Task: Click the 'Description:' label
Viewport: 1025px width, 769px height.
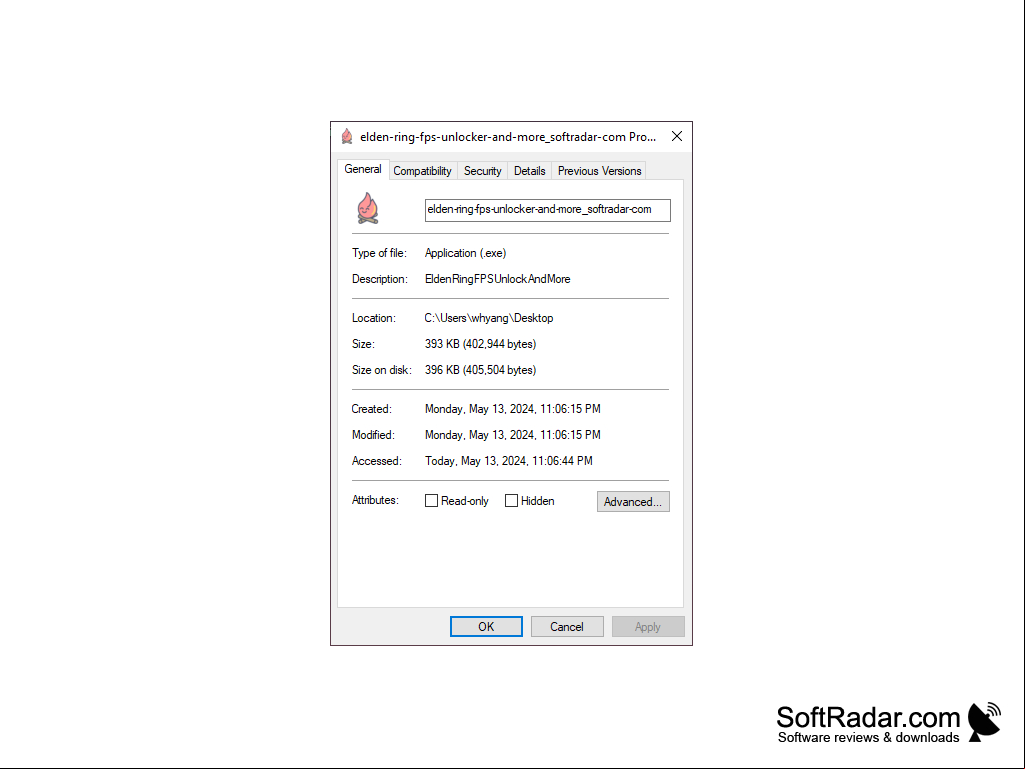Action: (380, 279)
